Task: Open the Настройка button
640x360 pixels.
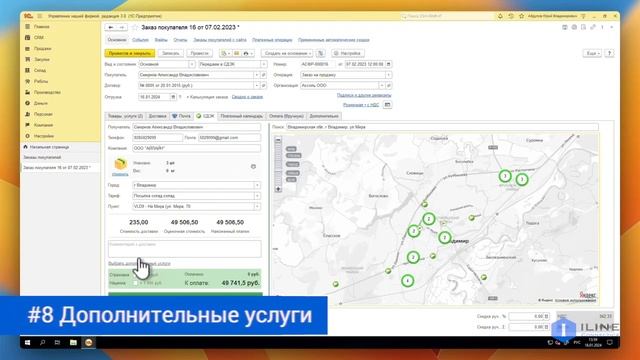Action: [348, 53]
